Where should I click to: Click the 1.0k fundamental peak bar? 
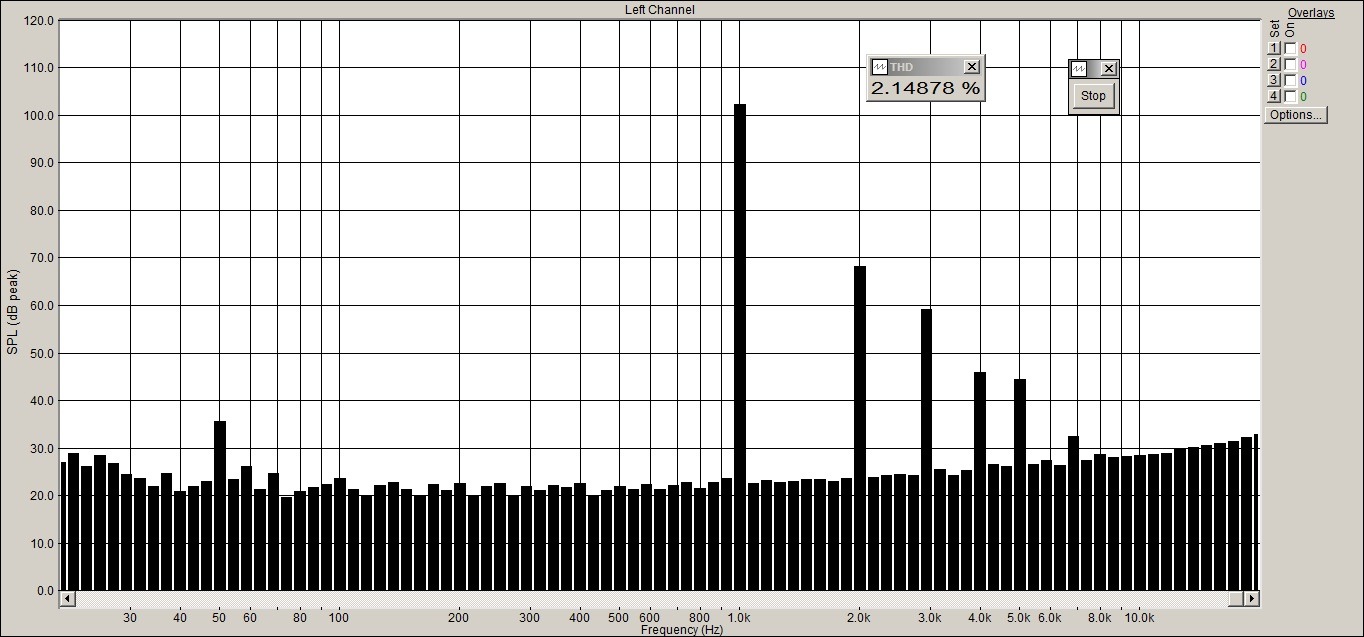(x=740, y=347)
